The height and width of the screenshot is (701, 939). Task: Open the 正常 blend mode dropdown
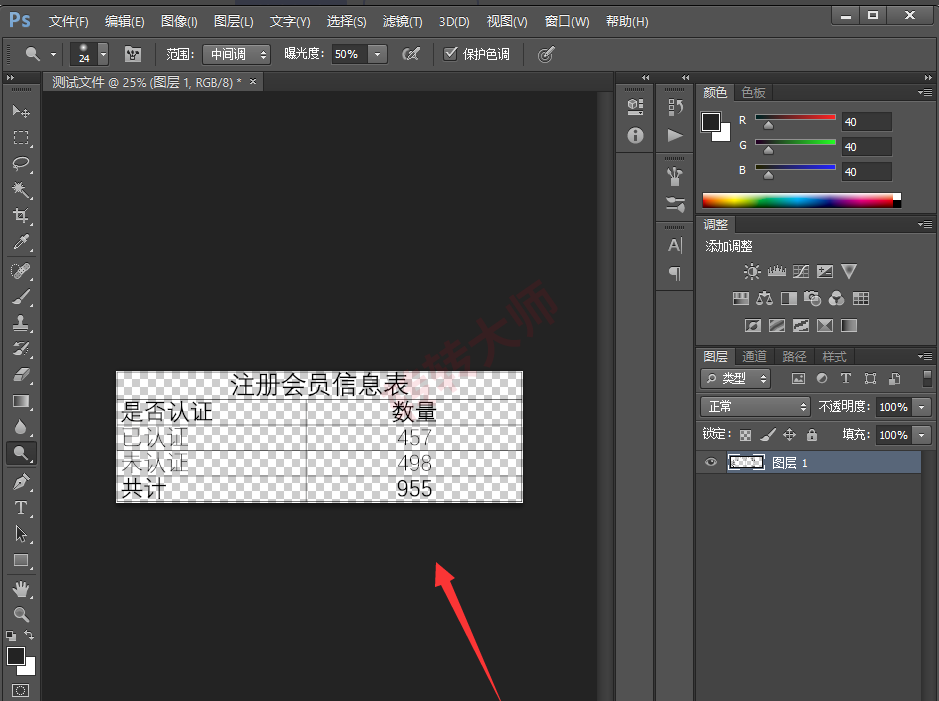[x=755, y=406]
